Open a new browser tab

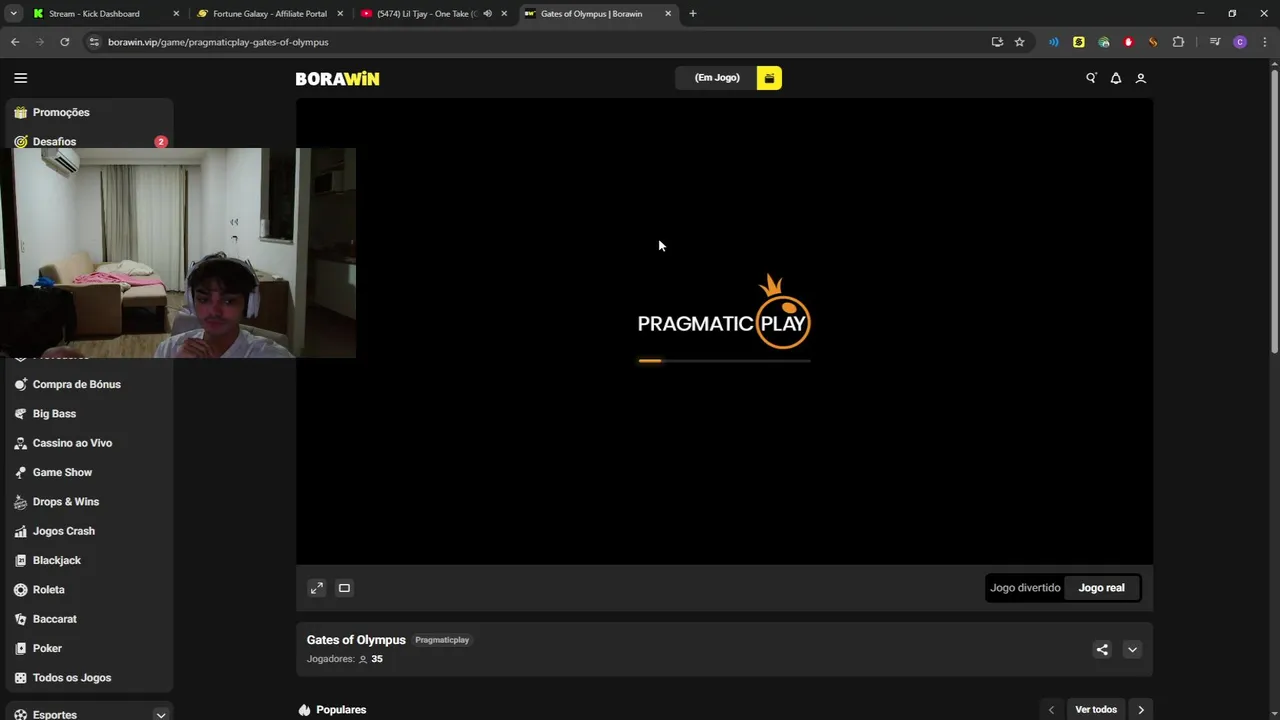click(692, 14)
